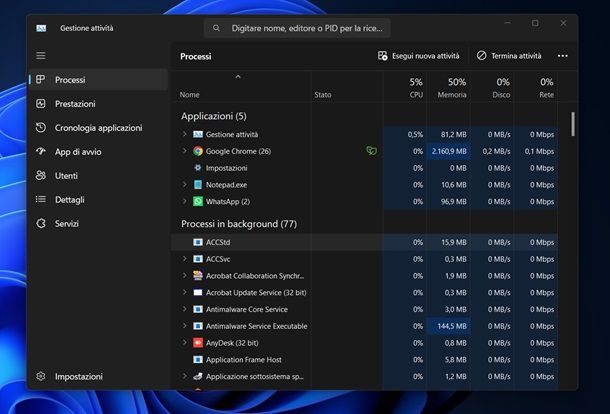Click the Impostazioni app row gear icon
Viewport: 610px width, 414px height.
(x=198, y=168)
